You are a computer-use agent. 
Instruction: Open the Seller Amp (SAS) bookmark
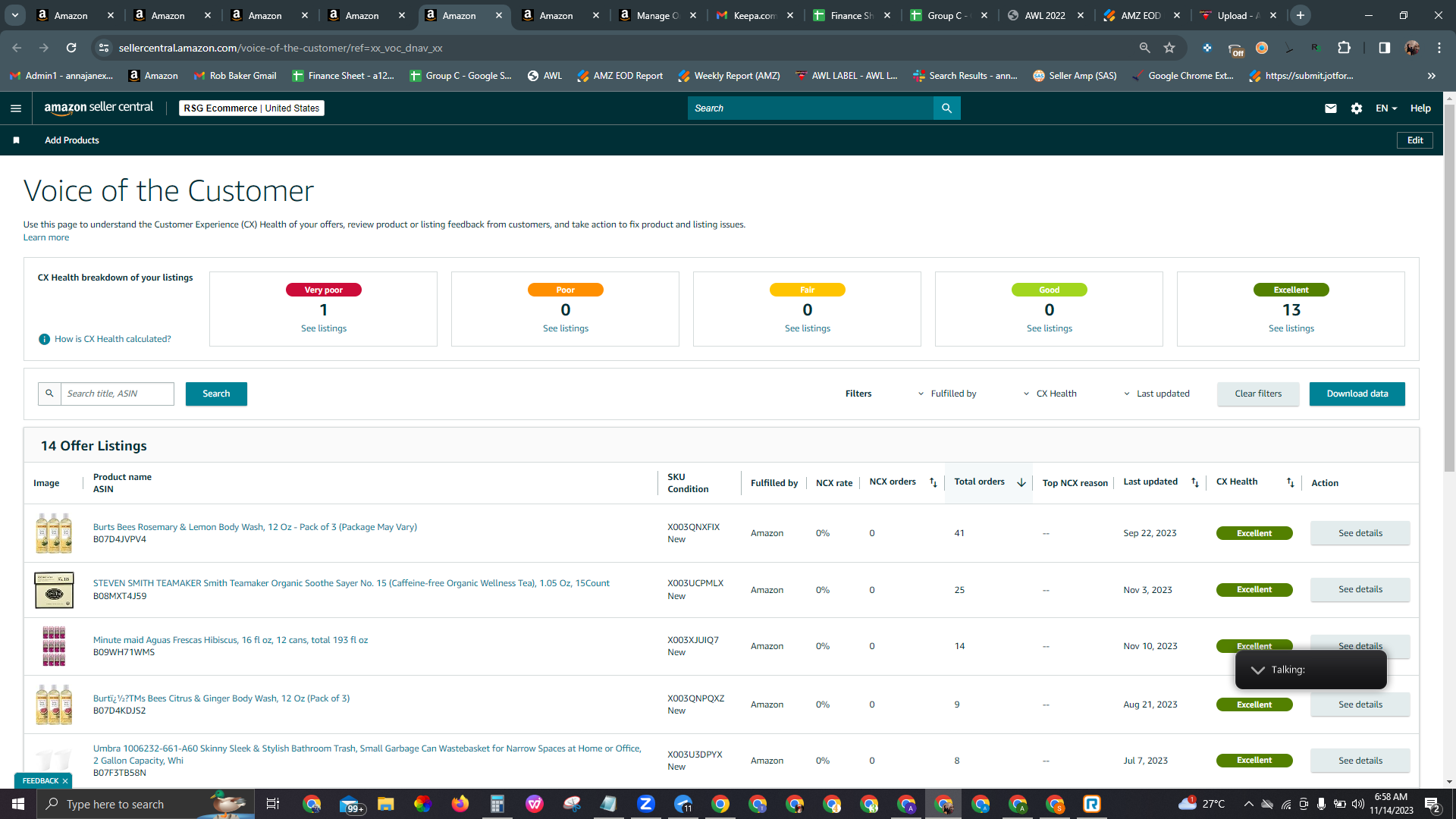click(x=1075, y=76)
